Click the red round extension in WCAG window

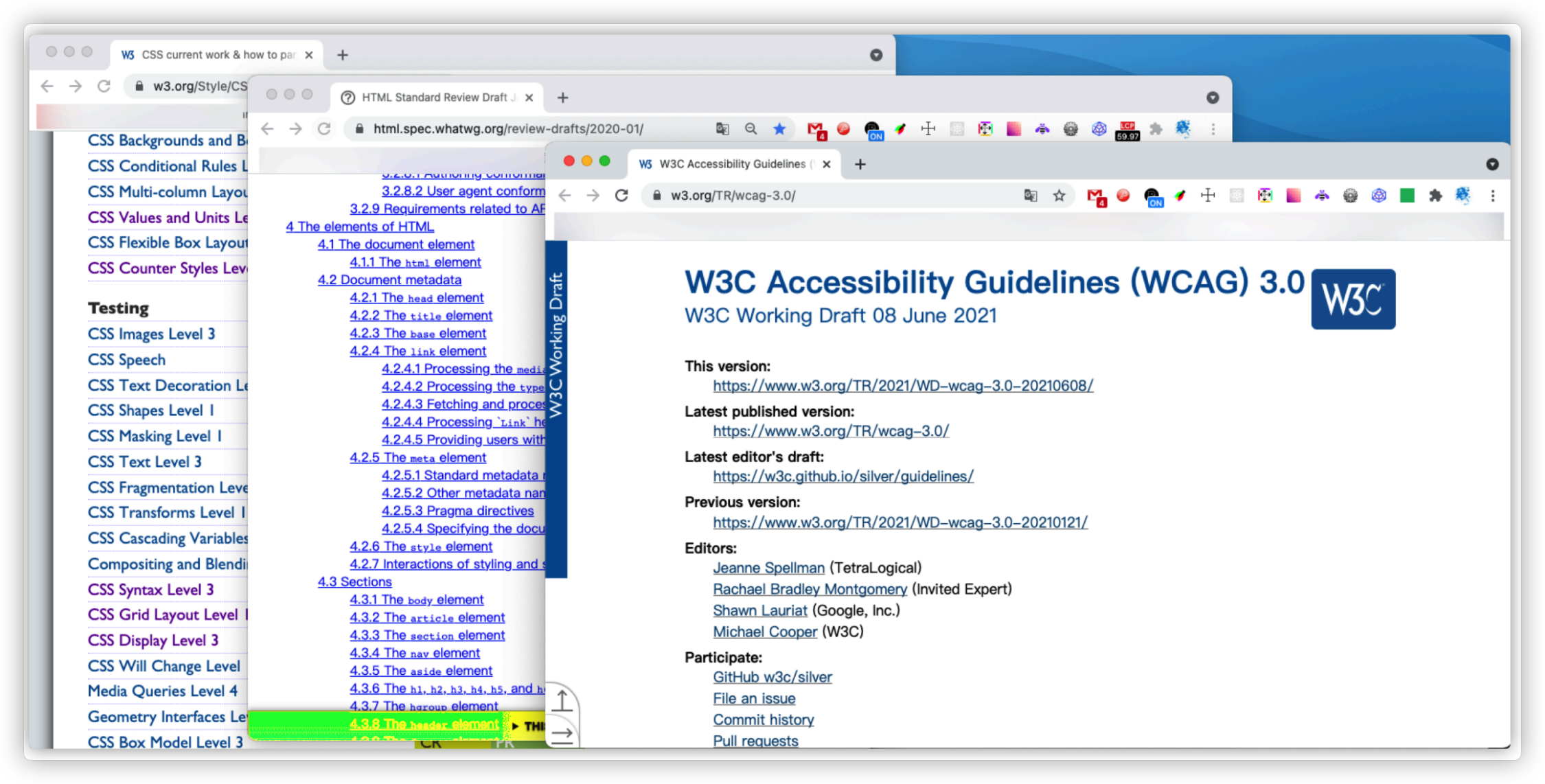(1123, 196)
